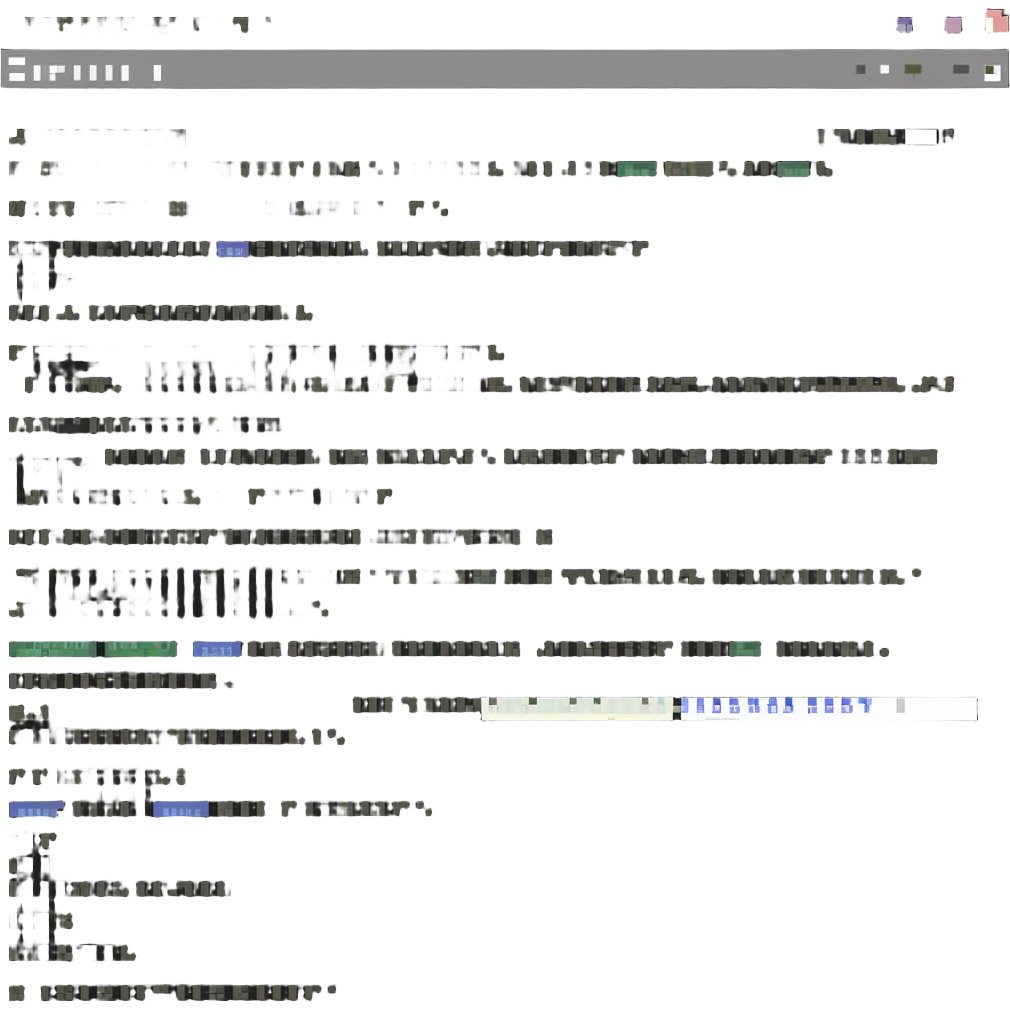Click the second blue highlighted word near bottom
The image size is (1010, 1010).
[x=180, y=810]
